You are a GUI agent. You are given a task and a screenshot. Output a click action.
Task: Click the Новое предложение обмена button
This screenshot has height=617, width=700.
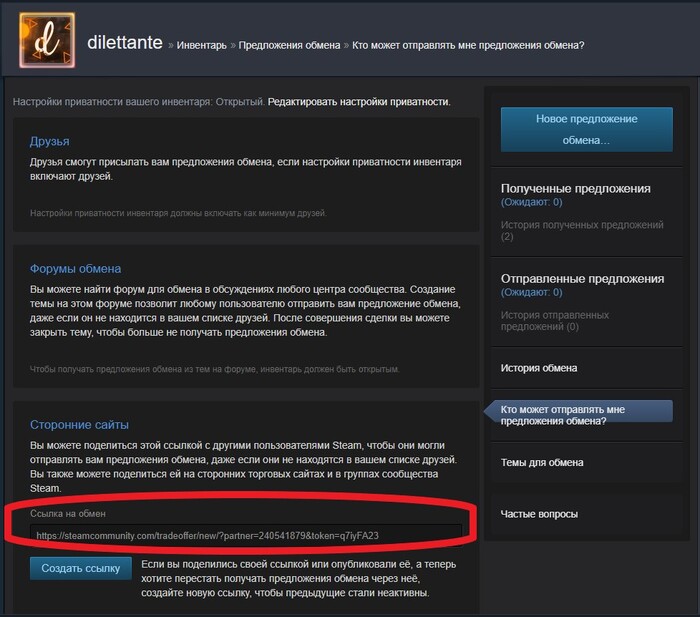pos(587,129)
